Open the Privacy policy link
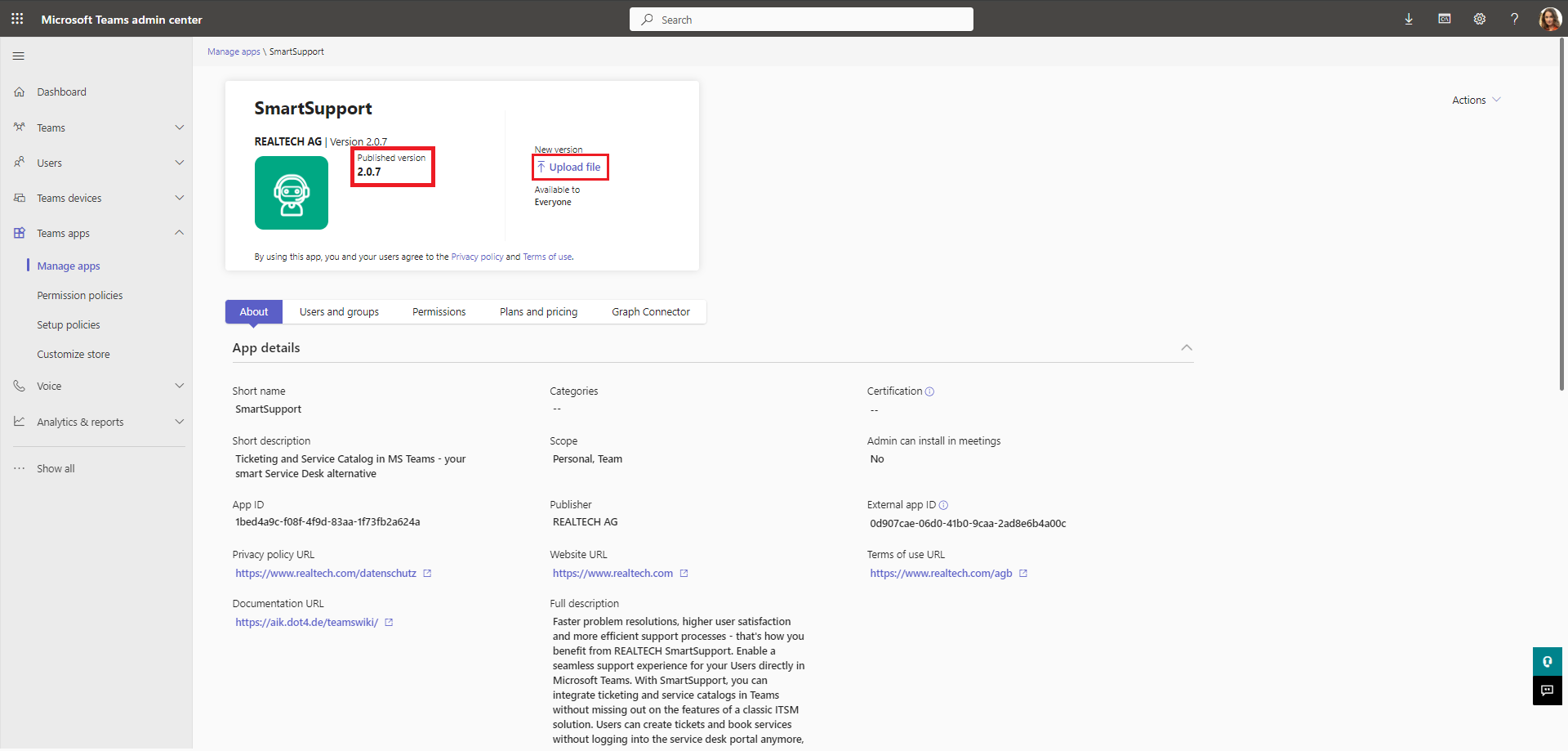This screenshot has width=1568, height=751. [477, 257]
